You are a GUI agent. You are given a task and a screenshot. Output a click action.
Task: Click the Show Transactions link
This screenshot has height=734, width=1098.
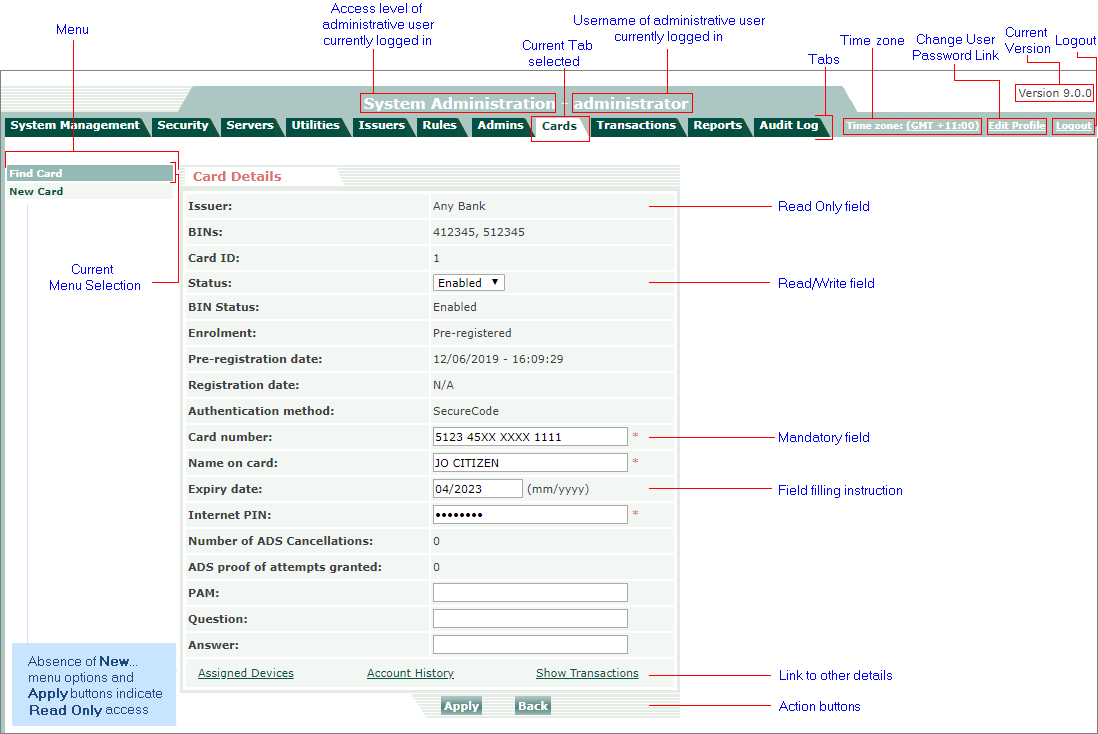[x=587, y=673]
